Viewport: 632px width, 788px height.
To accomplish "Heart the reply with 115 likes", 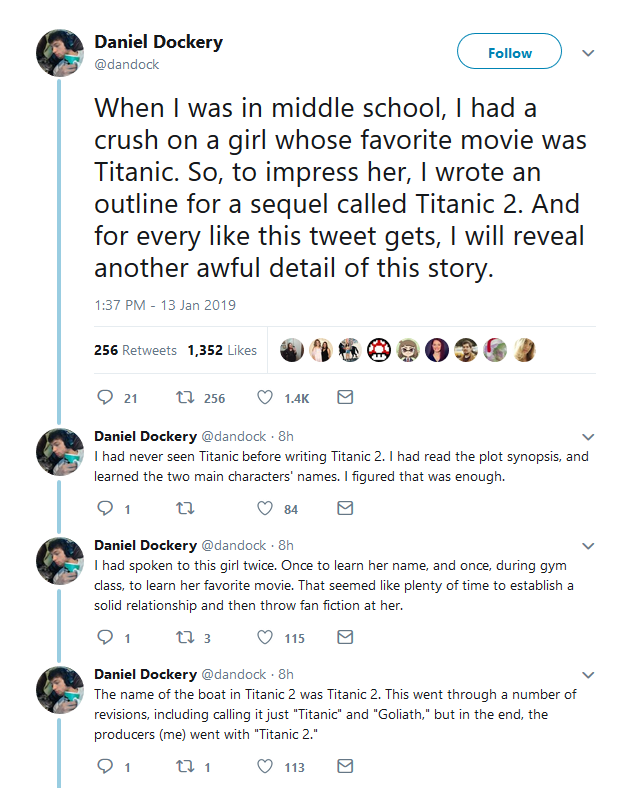I will [265, 637].
